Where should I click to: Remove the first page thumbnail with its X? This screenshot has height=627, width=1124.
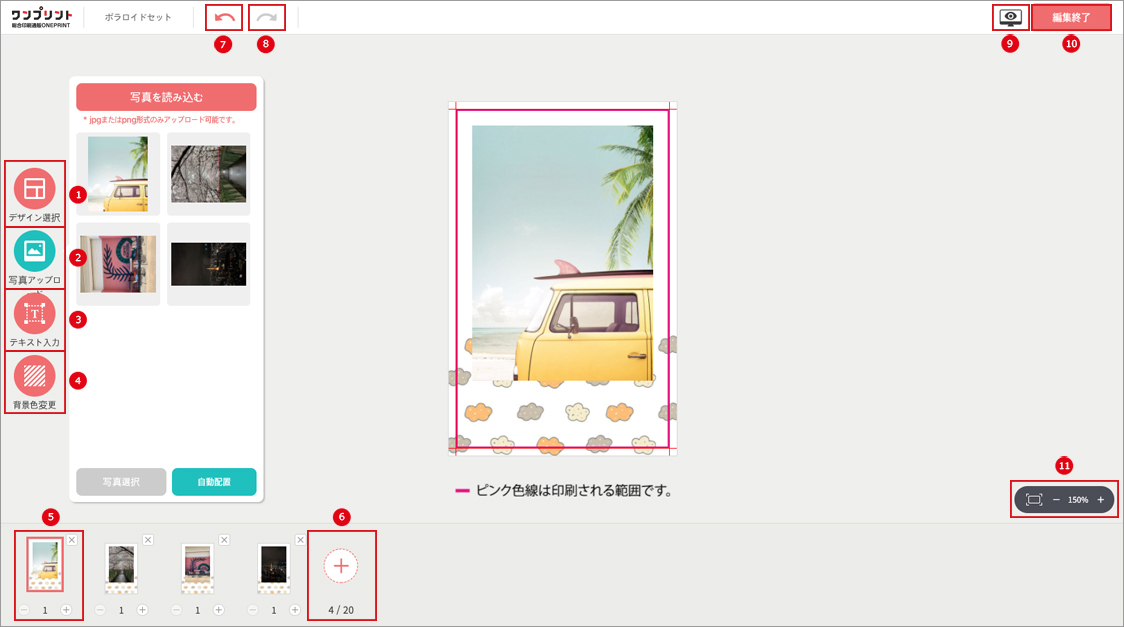(x=72, y=540)
